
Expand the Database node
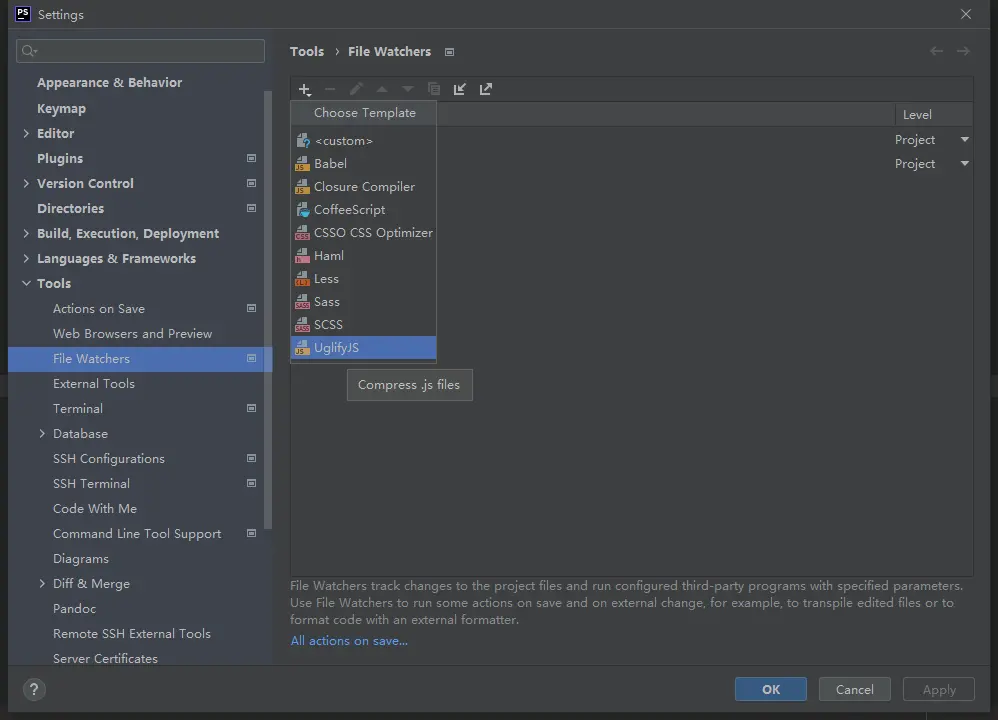[x=42, y=434]
